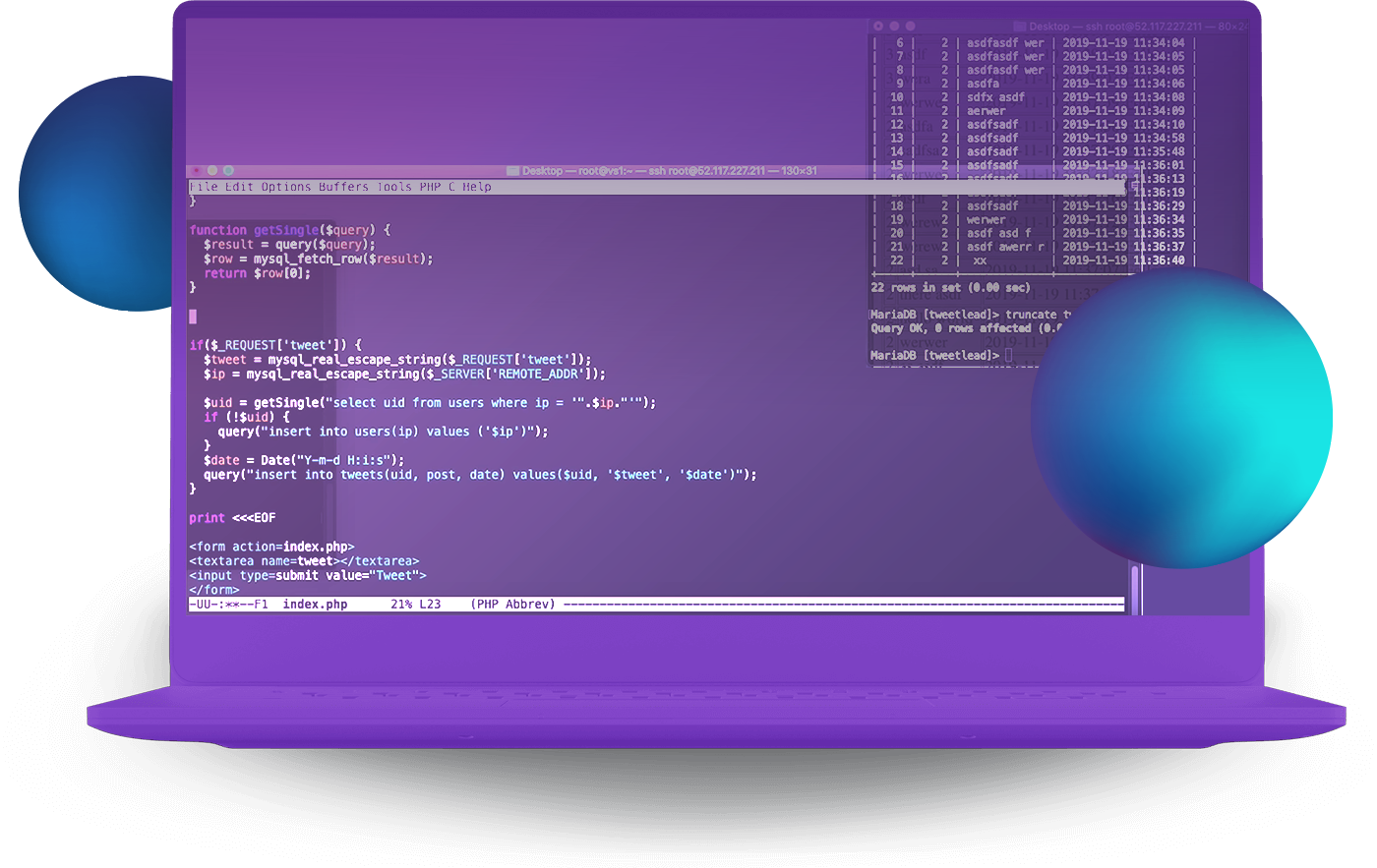Click the folder icon in front window title
The width and height of the screenshot is (1377, 868).
[512, 171]
